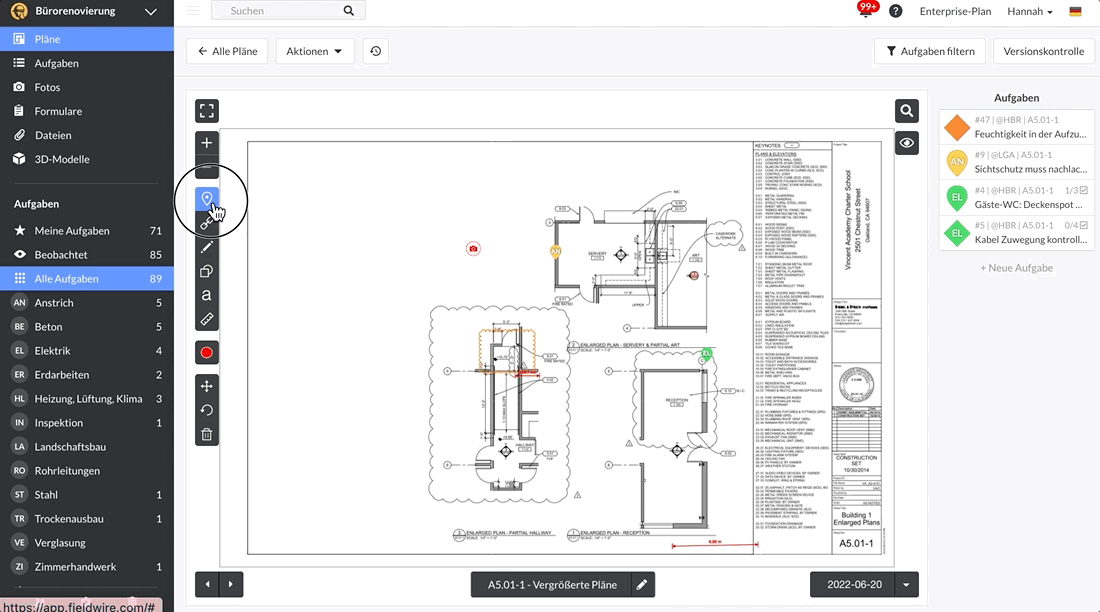The height and width of the screenshot is (612, 1100).
Task: Filter by Rohrleitungen category
Action: pos(87,471)
